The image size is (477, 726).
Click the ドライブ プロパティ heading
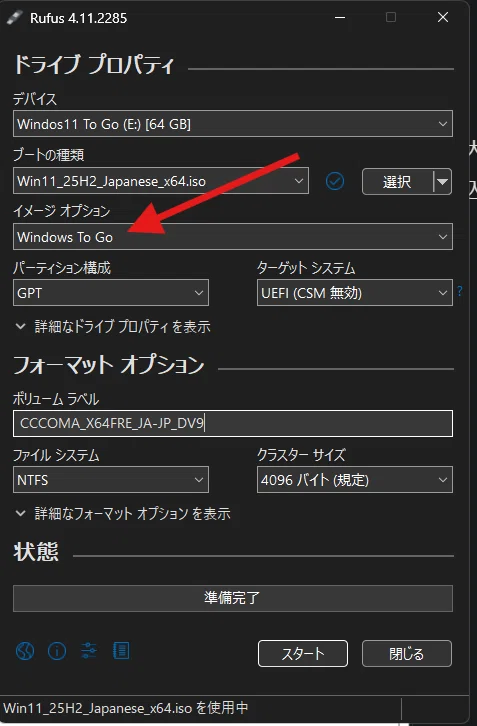coord(94,64)
